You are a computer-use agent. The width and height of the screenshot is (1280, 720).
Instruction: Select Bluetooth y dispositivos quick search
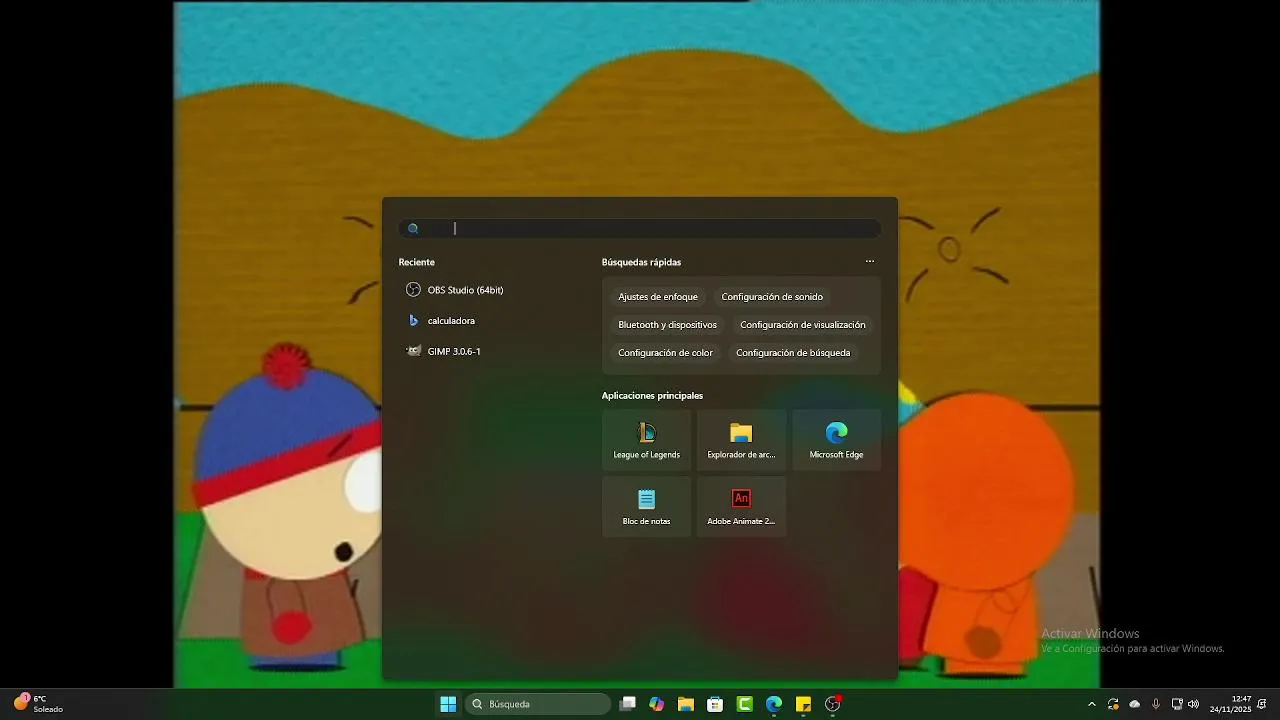(667, 325)
